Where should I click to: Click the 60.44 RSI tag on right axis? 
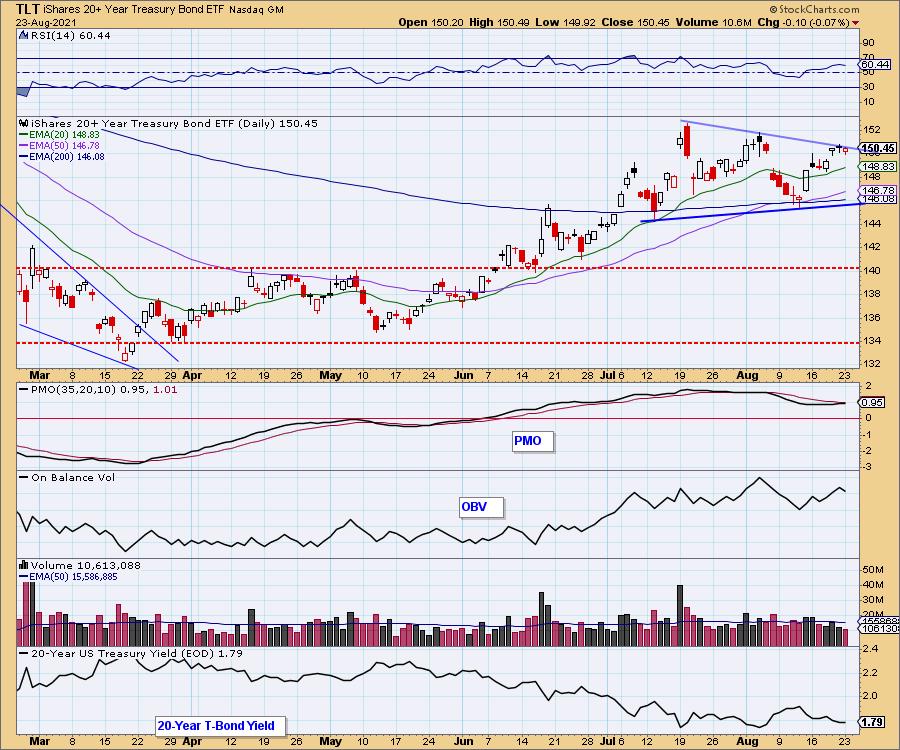pos(875,65)
